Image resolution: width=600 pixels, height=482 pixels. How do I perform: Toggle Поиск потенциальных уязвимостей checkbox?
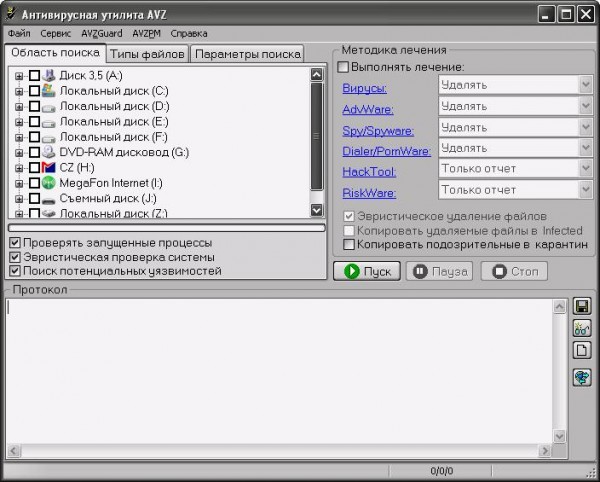pyautogui.click(x=15, y=271)
